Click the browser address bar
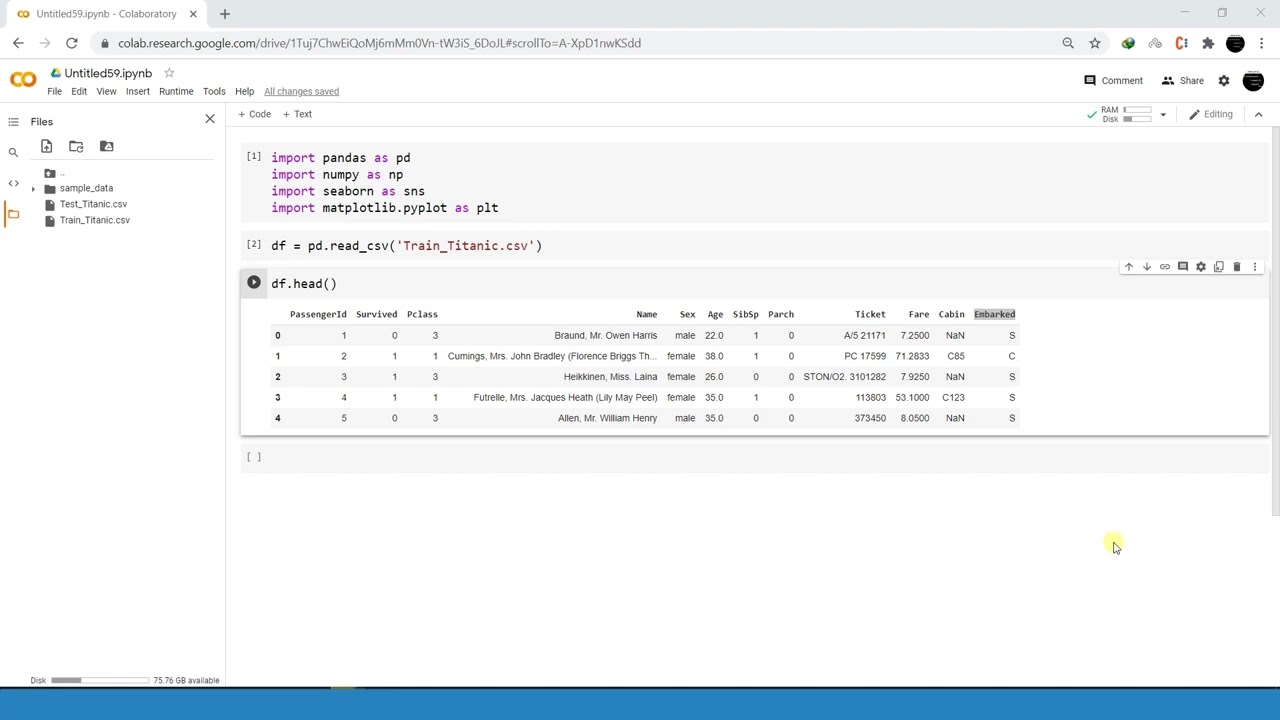This screenshot has width=1280, height=720. click(x=580, y=43)
